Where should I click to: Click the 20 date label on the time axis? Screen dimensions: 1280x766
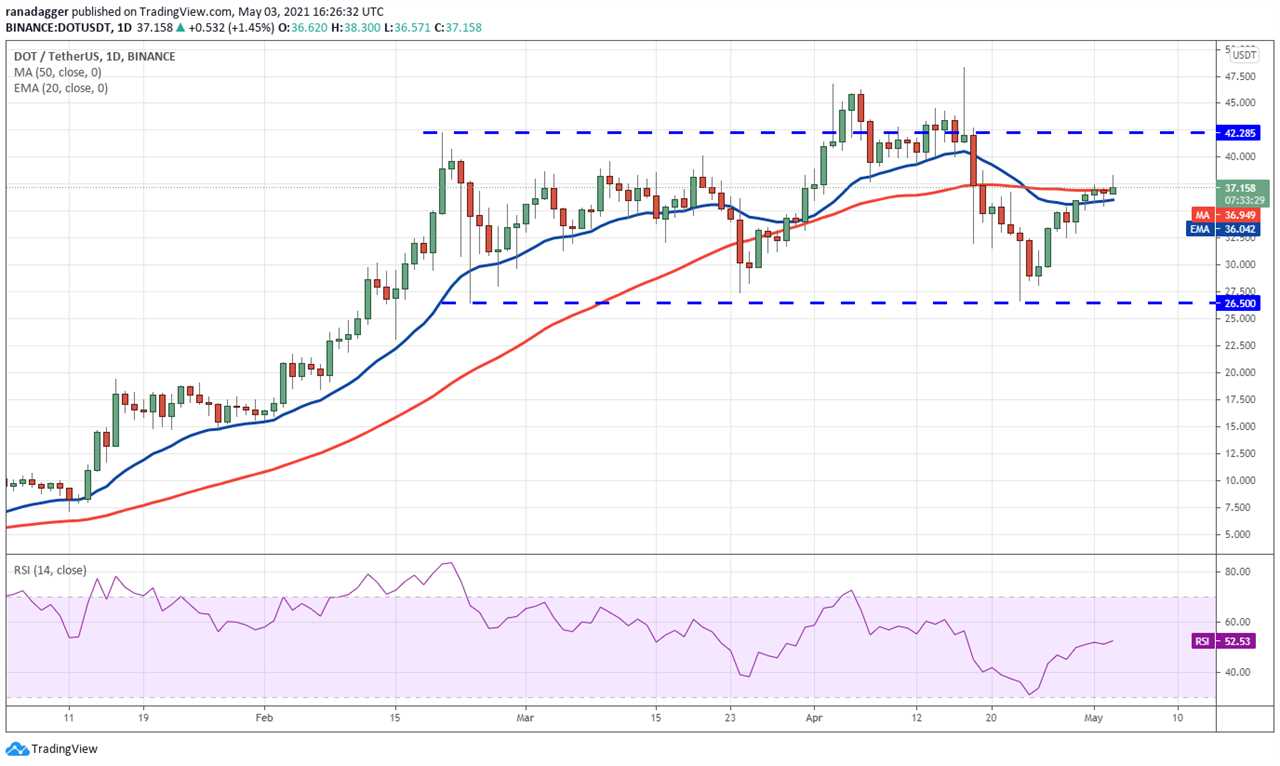tap(992, 718)
